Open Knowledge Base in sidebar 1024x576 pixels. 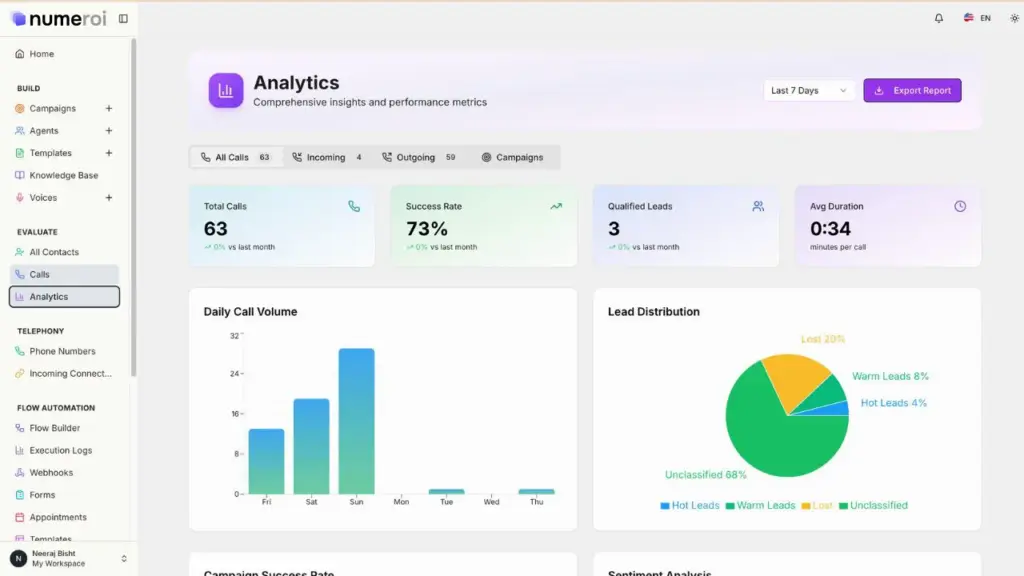[x=63, y=175]
